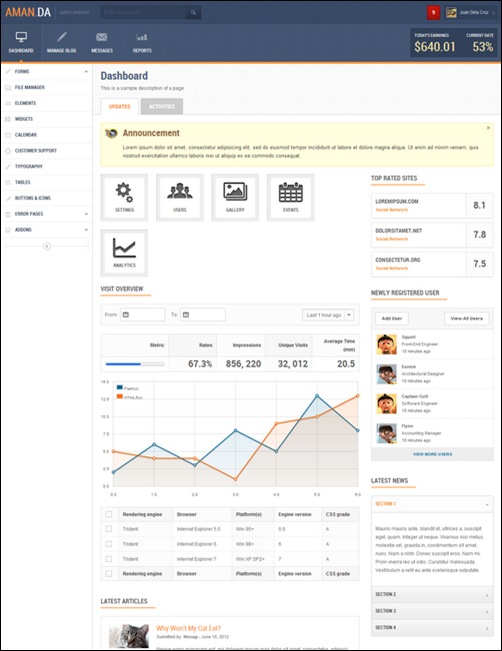Screen dimensions: 502x651
Task: Open the Users tile
Action: [x=179, y=198]
